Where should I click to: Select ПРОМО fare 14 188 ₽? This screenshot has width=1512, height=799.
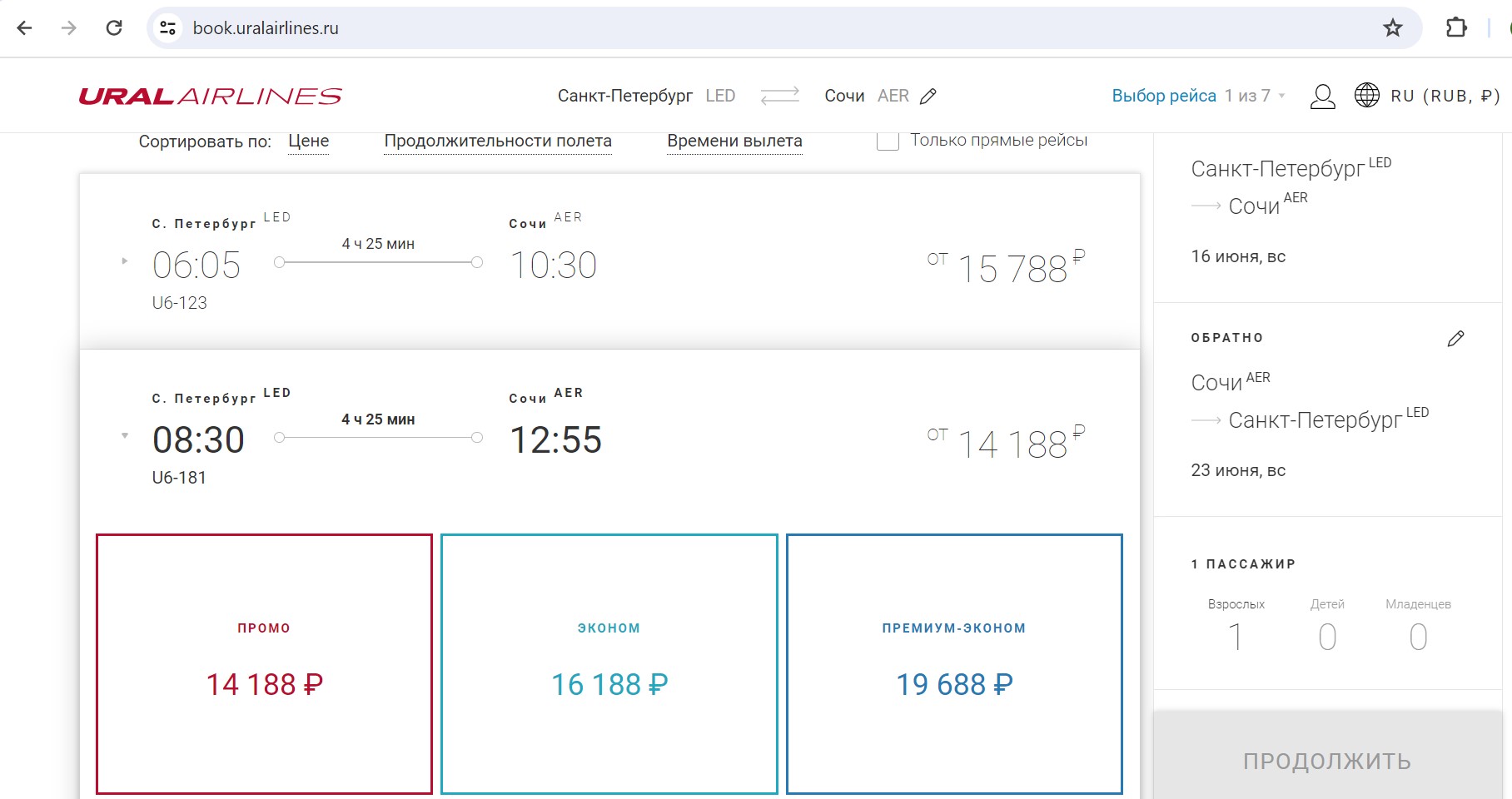(x=264, y=664)
